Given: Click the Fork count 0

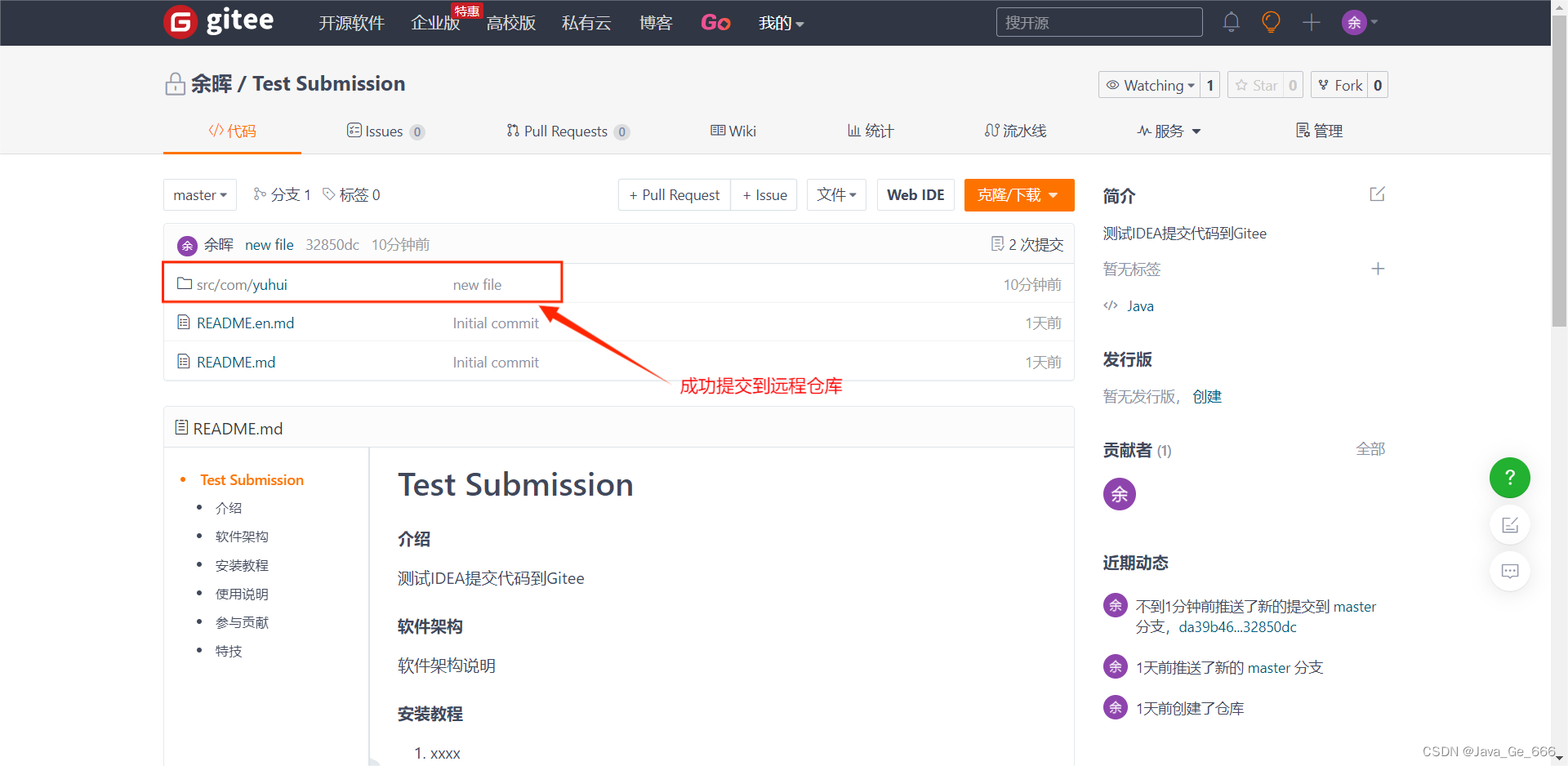Looking at the screenshot, I should tap(1378, 85).
